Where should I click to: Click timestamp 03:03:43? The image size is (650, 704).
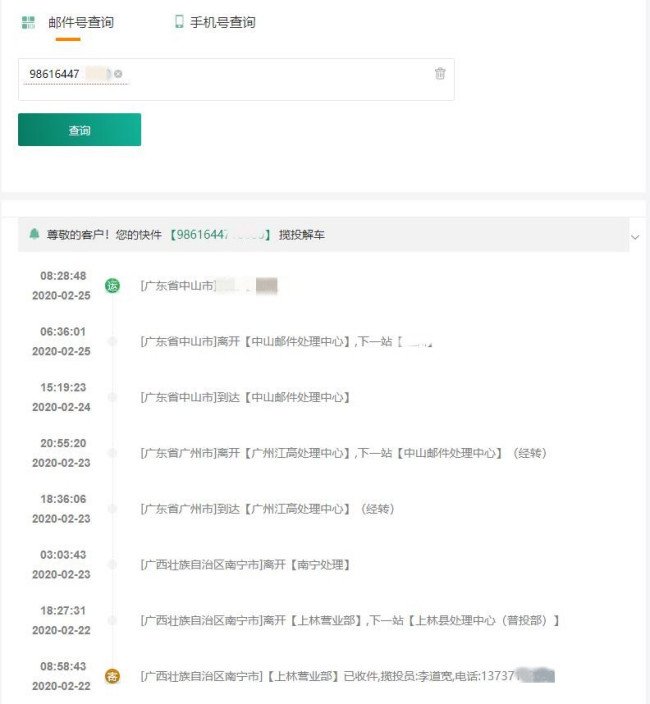(63, 554)
